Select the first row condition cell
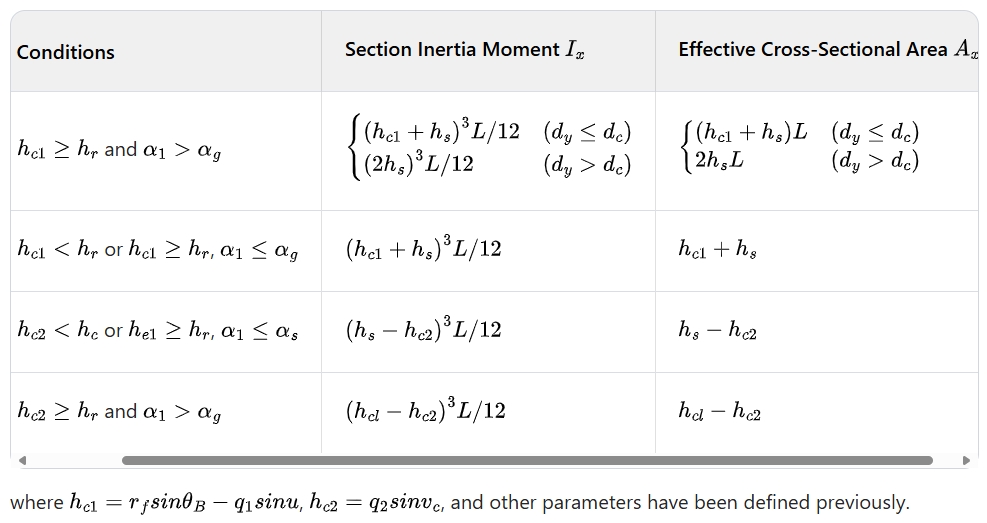The image size is (987, 523). [166, 151]
